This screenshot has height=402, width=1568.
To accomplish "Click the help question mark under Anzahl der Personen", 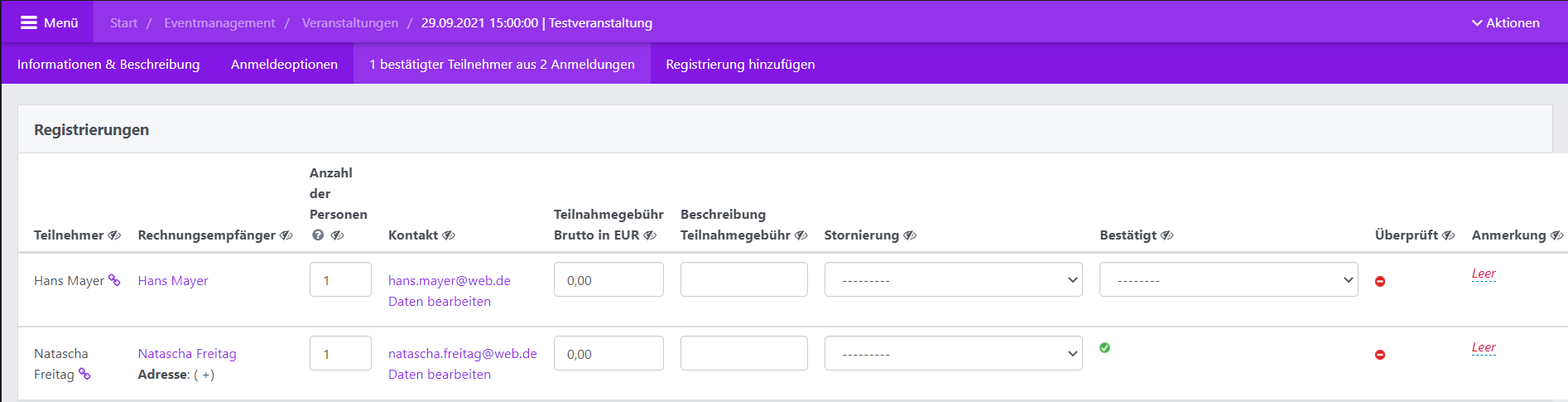I will tap(318, 235).
